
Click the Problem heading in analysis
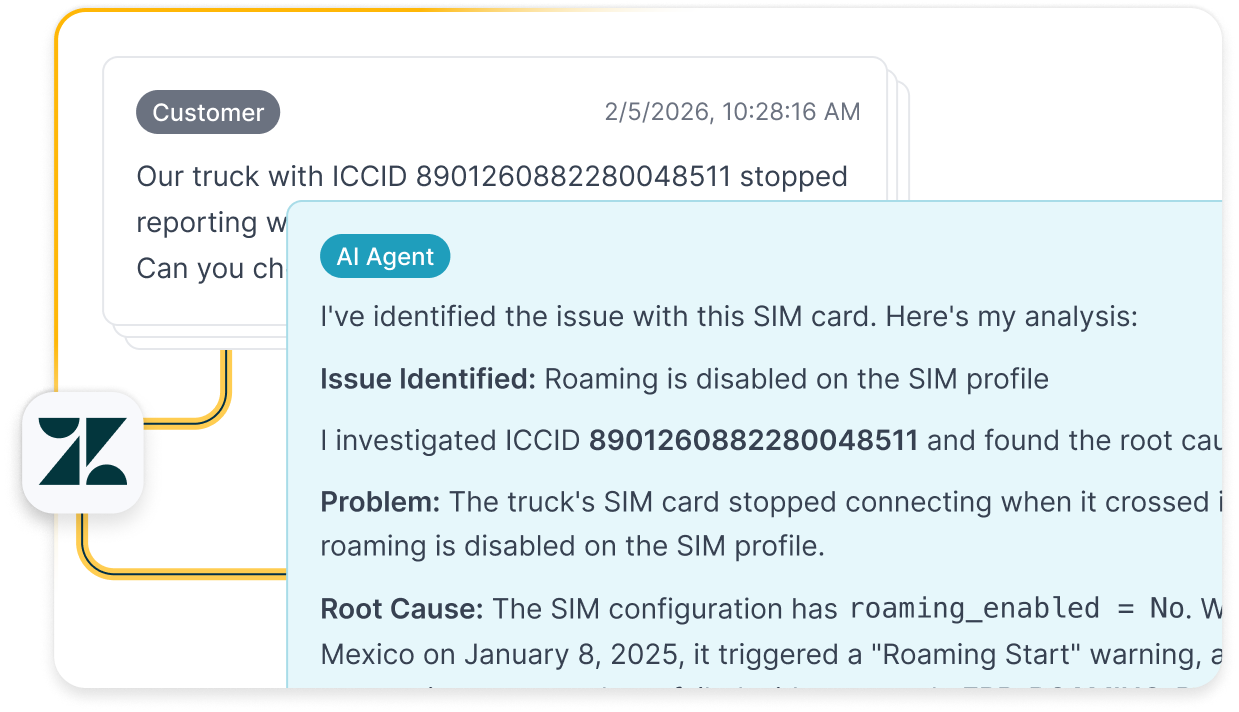click(x=380, y=502)
